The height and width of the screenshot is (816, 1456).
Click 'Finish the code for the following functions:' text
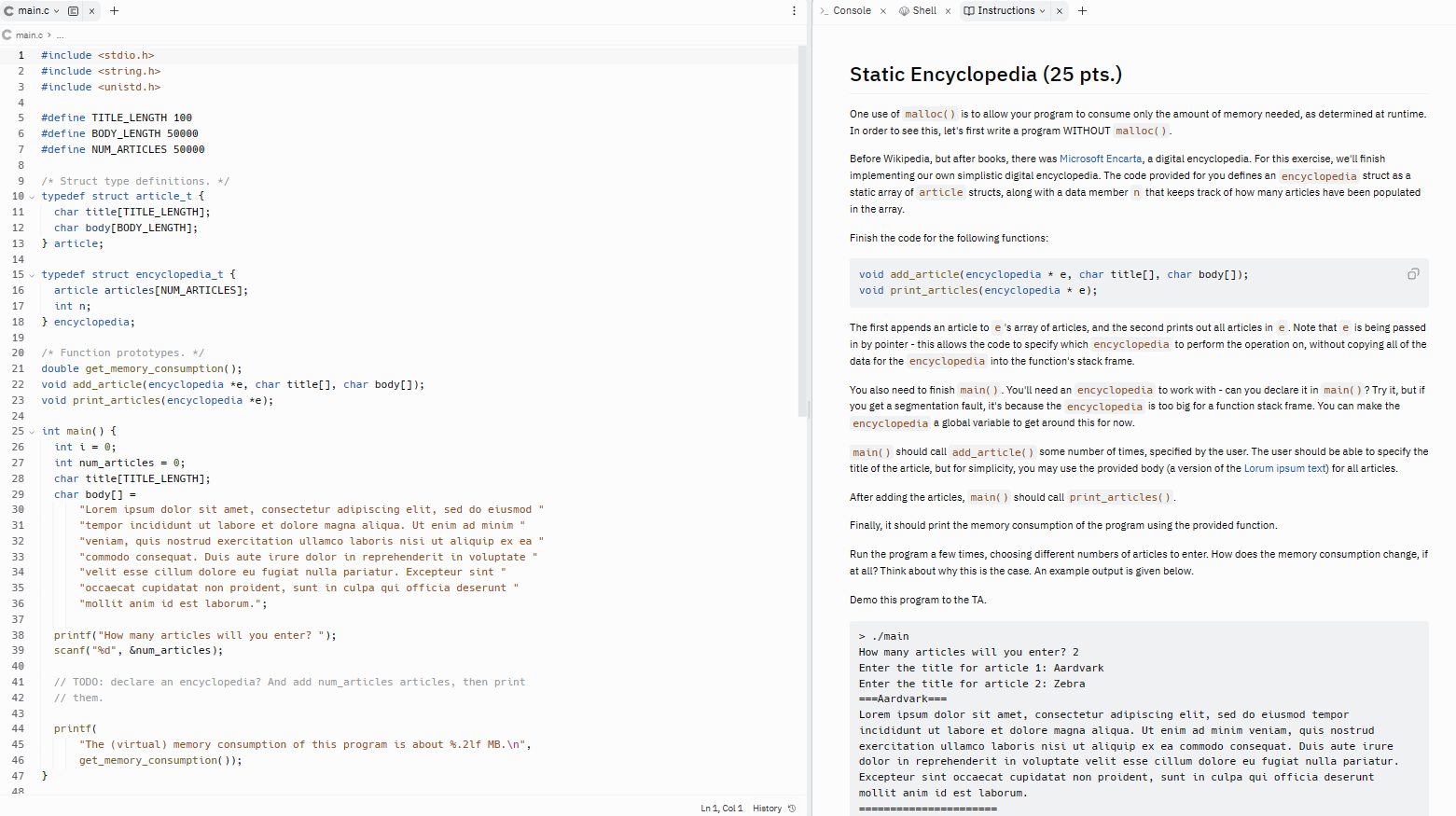tap(949, 238)
